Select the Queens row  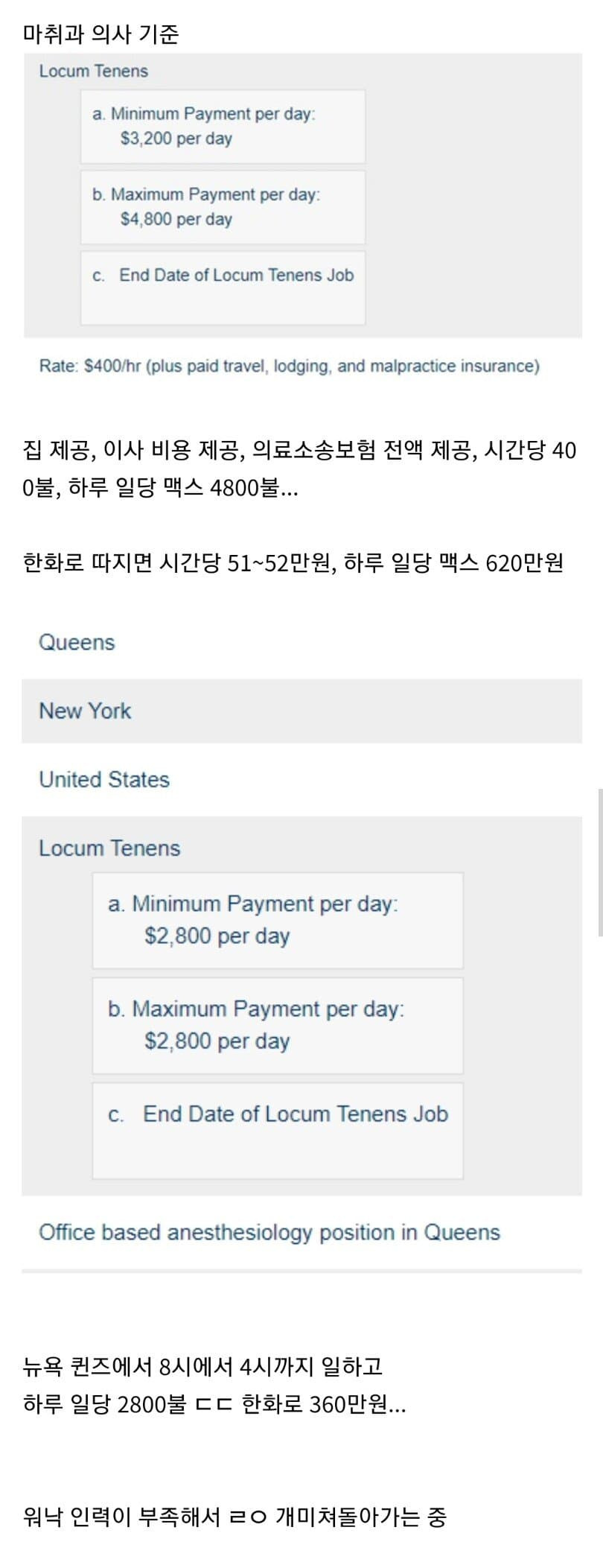tap(77, 642)
